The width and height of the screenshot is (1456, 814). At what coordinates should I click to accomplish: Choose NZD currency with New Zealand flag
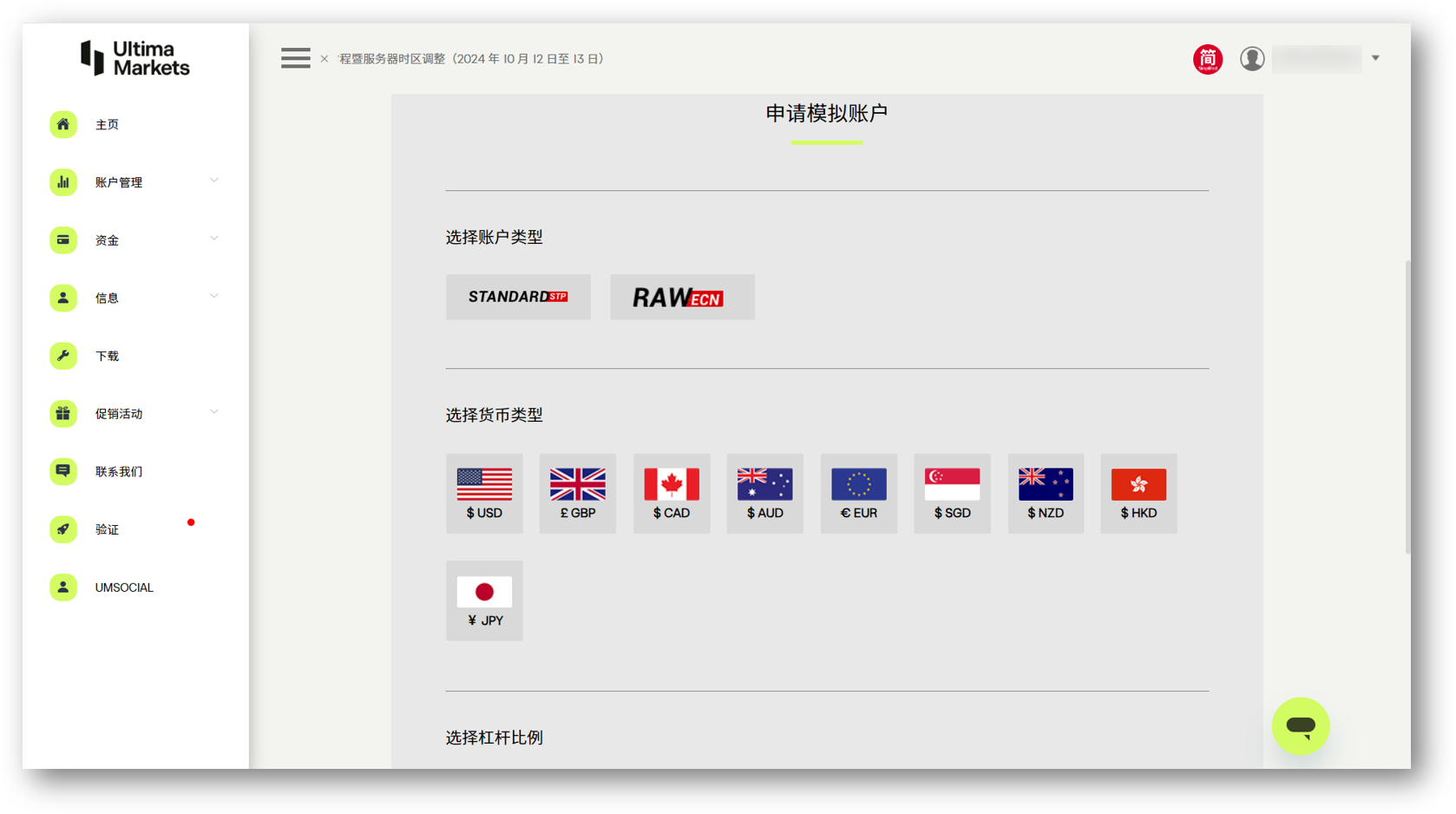tap(1046, 493)
